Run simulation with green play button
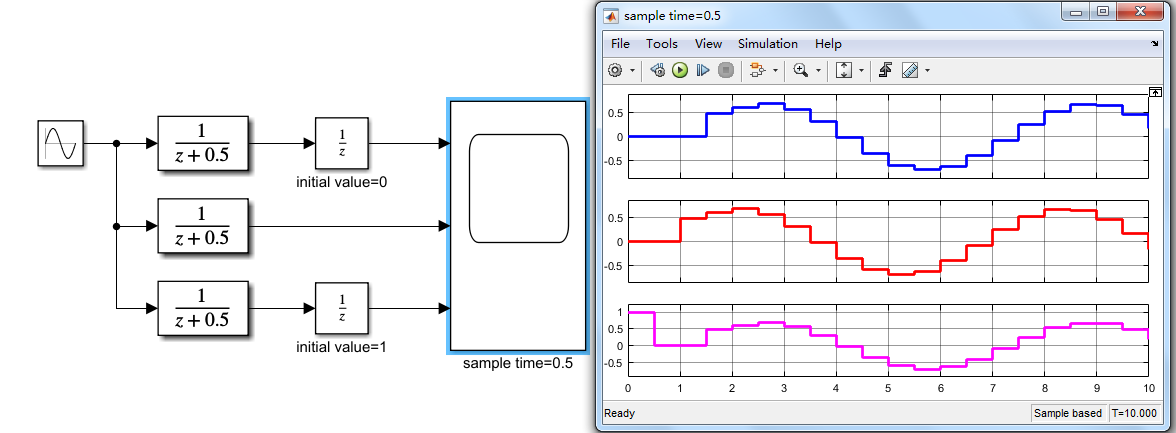Screen dimensions: 1176x433 coord(680,71)
